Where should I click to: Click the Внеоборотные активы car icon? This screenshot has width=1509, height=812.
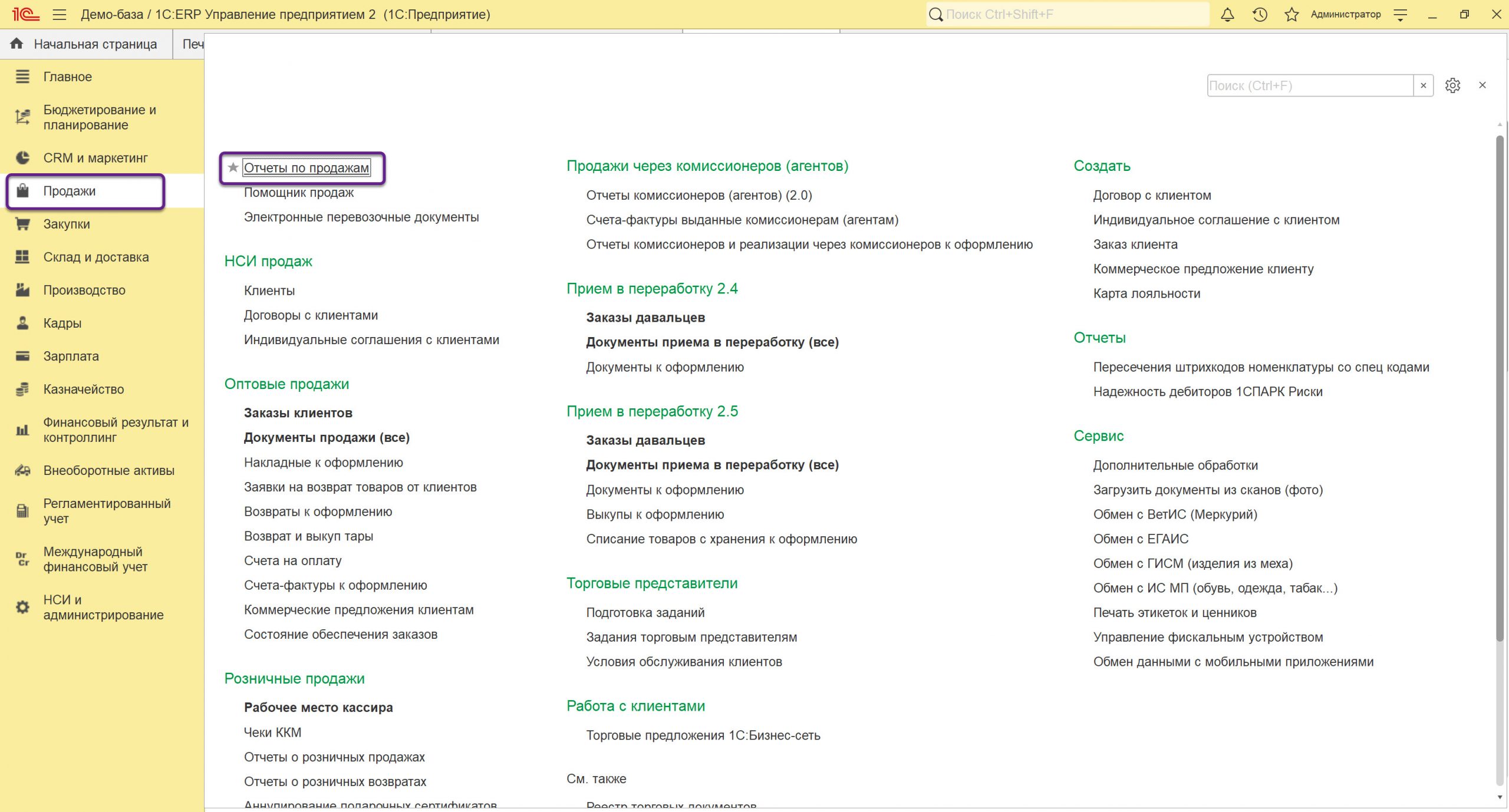click(x=22, y=470)
